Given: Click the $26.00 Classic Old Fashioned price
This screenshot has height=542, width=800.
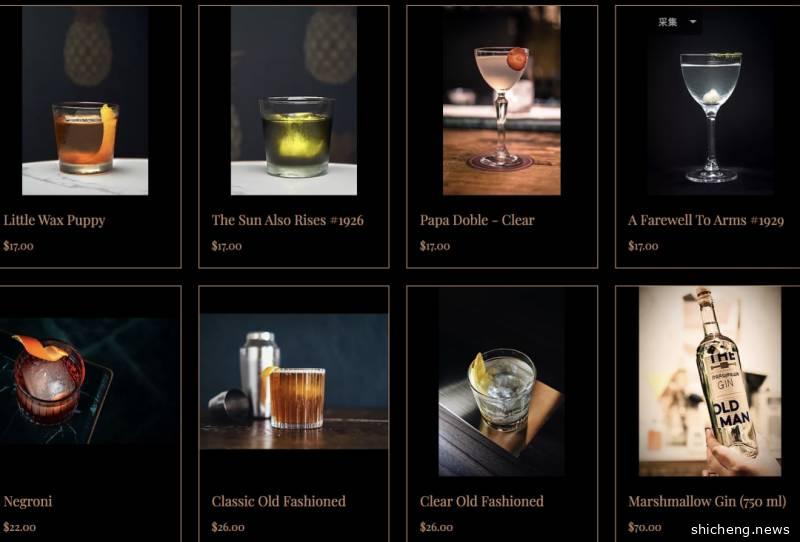Looking at the screenshot, I should tap(228, 527).
